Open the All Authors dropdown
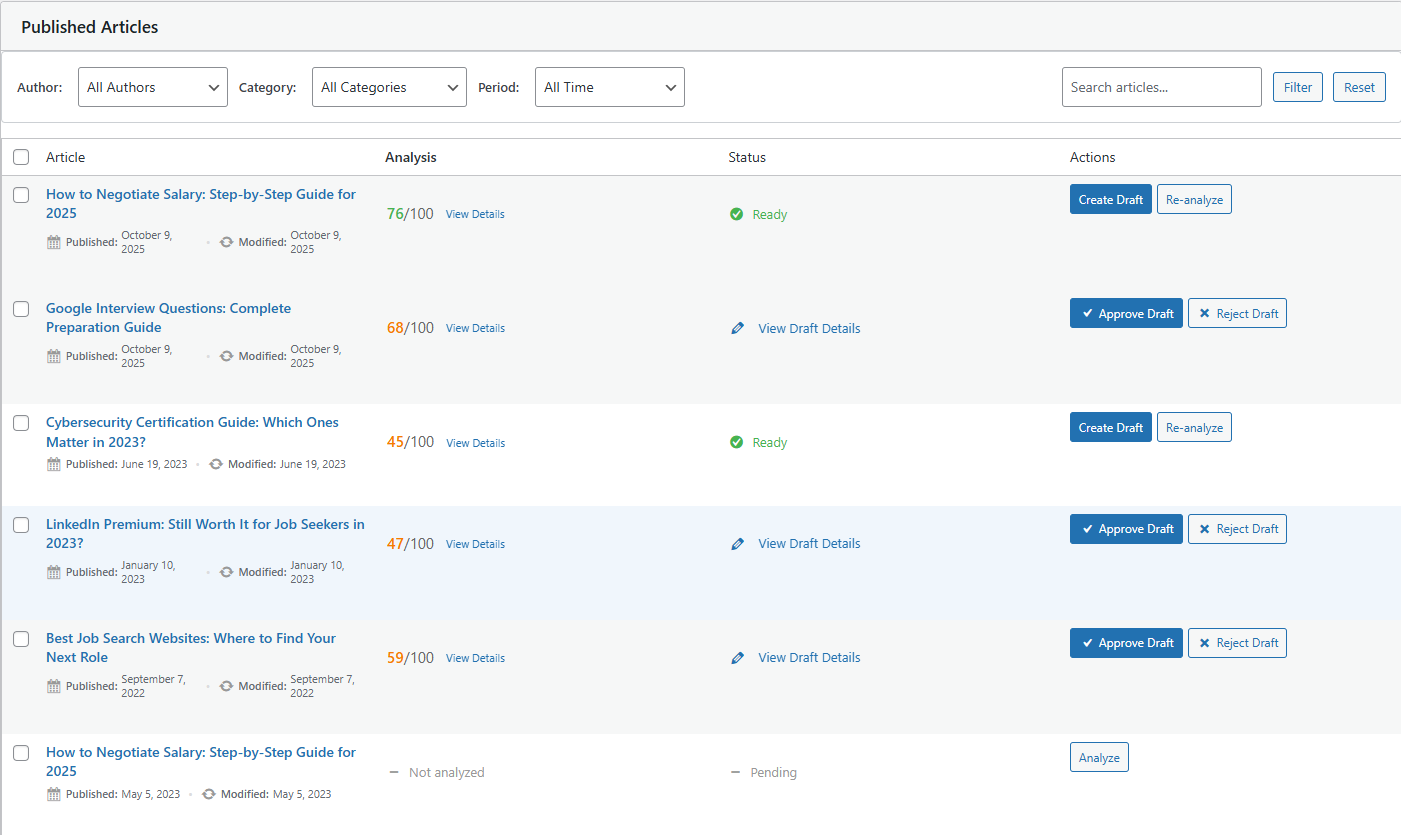Image resolution: width=1401 pixels, height=835 pixels. [153, 87]
